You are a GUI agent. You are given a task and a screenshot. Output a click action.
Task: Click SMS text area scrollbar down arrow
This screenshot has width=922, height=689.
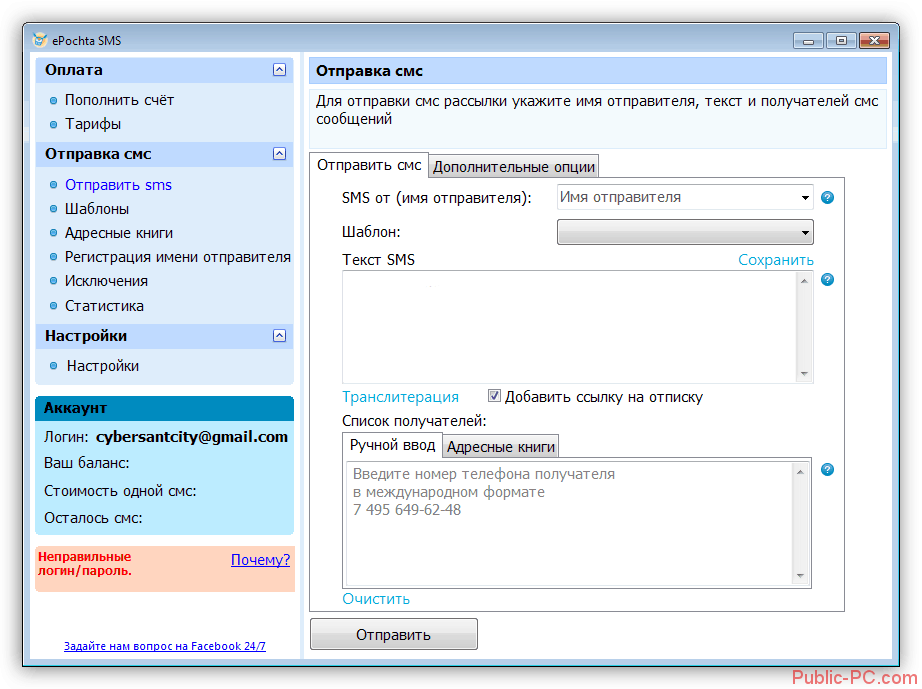pyautogui.click(x=804, y=373)
